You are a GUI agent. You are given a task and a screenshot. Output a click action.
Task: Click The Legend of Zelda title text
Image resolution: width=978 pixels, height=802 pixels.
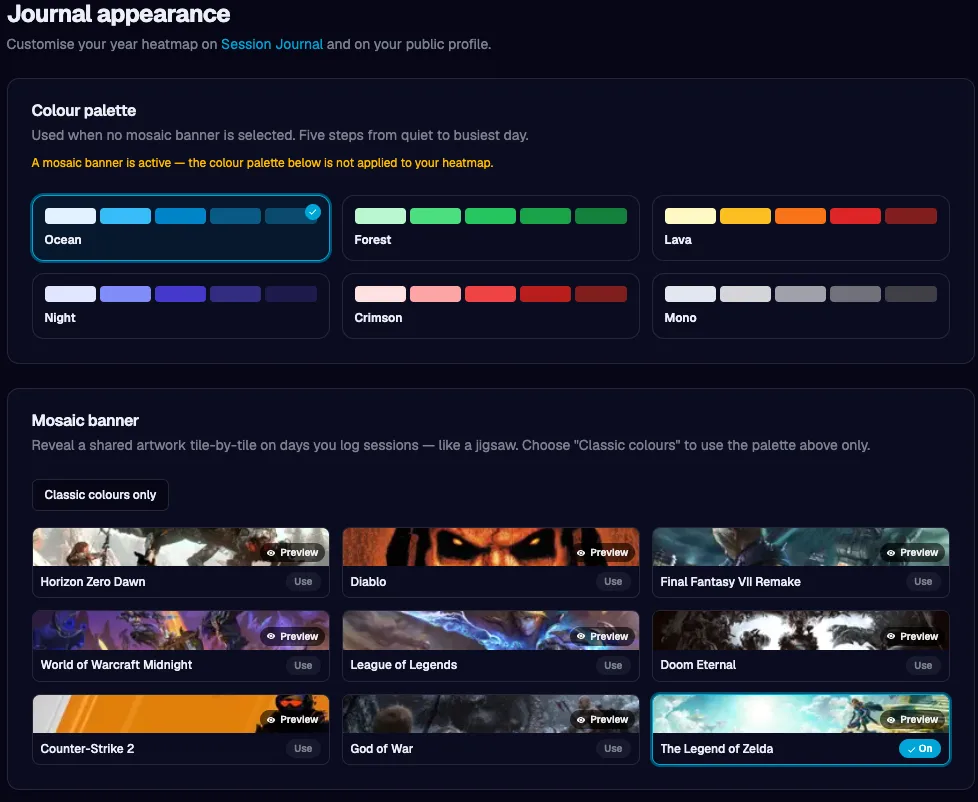pyautogui.click(x=717, y=749)
